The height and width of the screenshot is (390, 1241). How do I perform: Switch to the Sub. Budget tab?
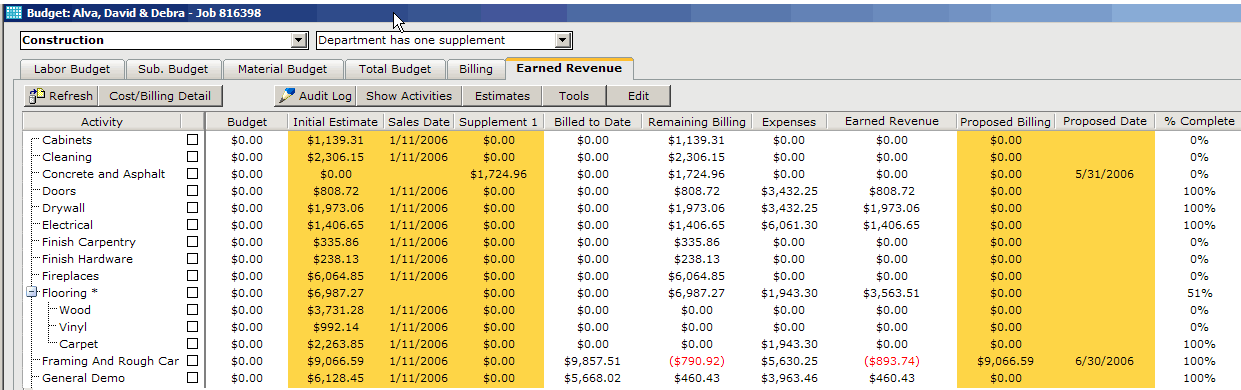point(173,69)
